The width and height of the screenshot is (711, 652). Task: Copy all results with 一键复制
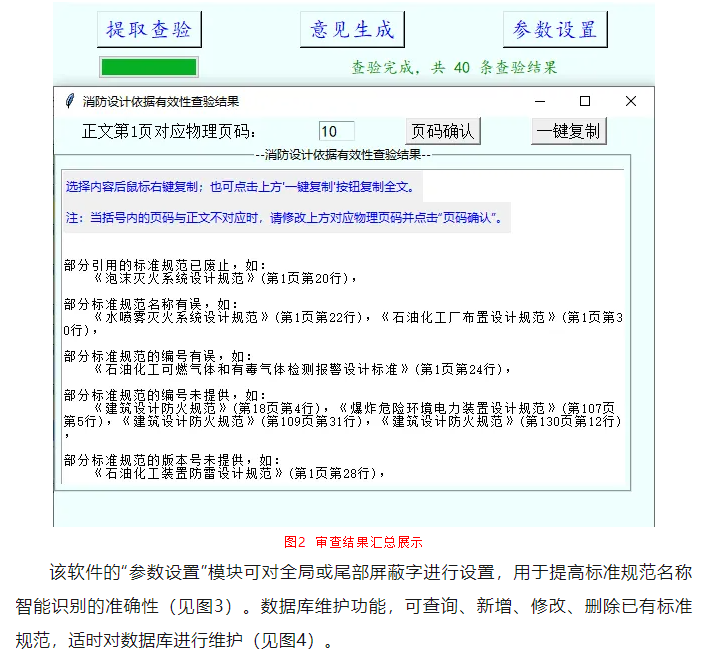(569, 131)
